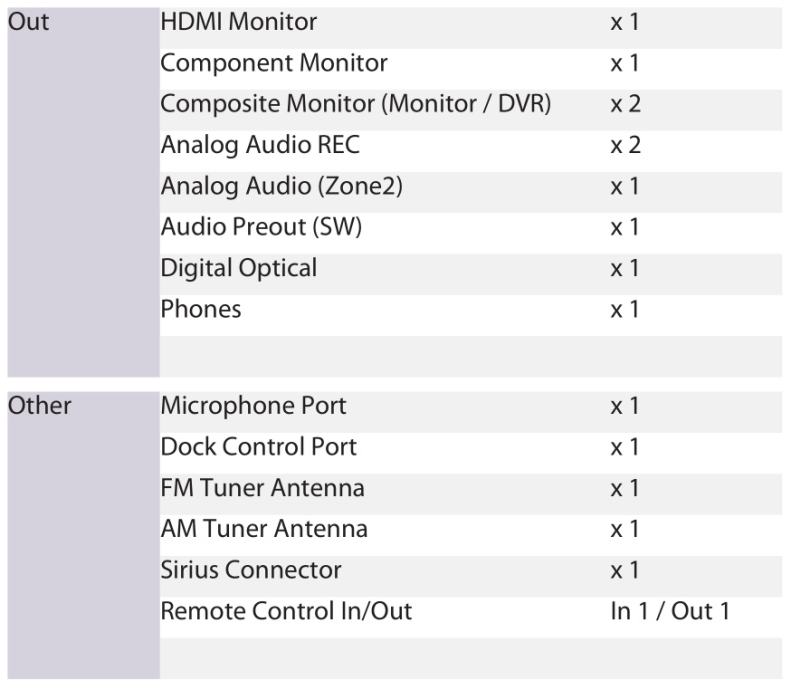This screenshot has height=690, width=791.
Task: Click x 2 quantity beside Composite Monitor
Action: click(x=626, y=104)
